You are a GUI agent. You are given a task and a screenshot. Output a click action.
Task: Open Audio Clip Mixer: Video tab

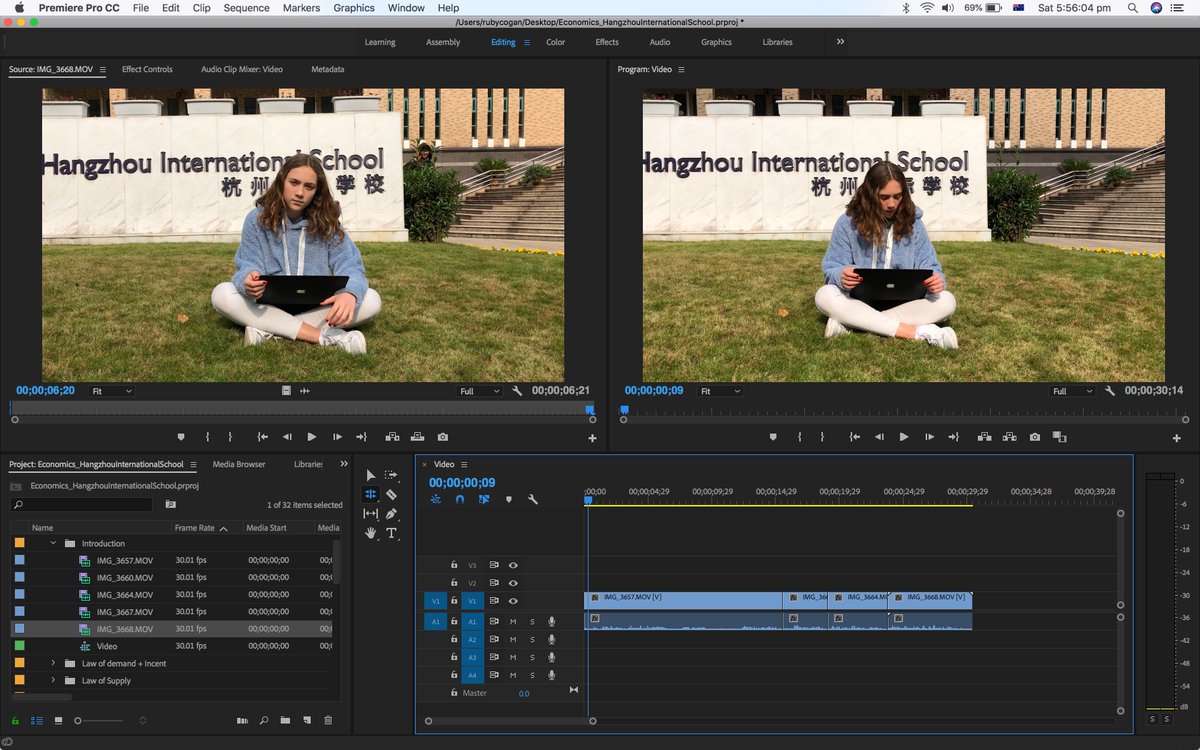click(242, 69)
